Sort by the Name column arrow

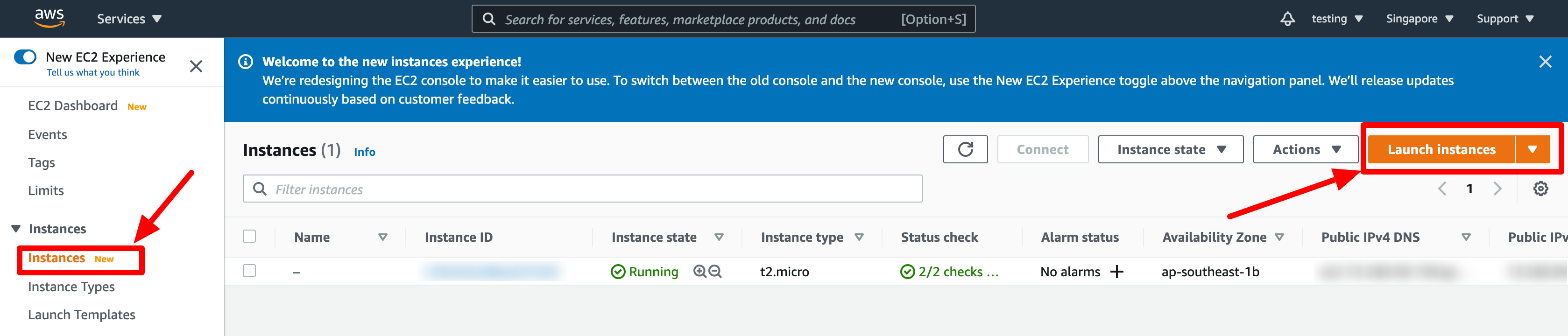click(383, 238)
